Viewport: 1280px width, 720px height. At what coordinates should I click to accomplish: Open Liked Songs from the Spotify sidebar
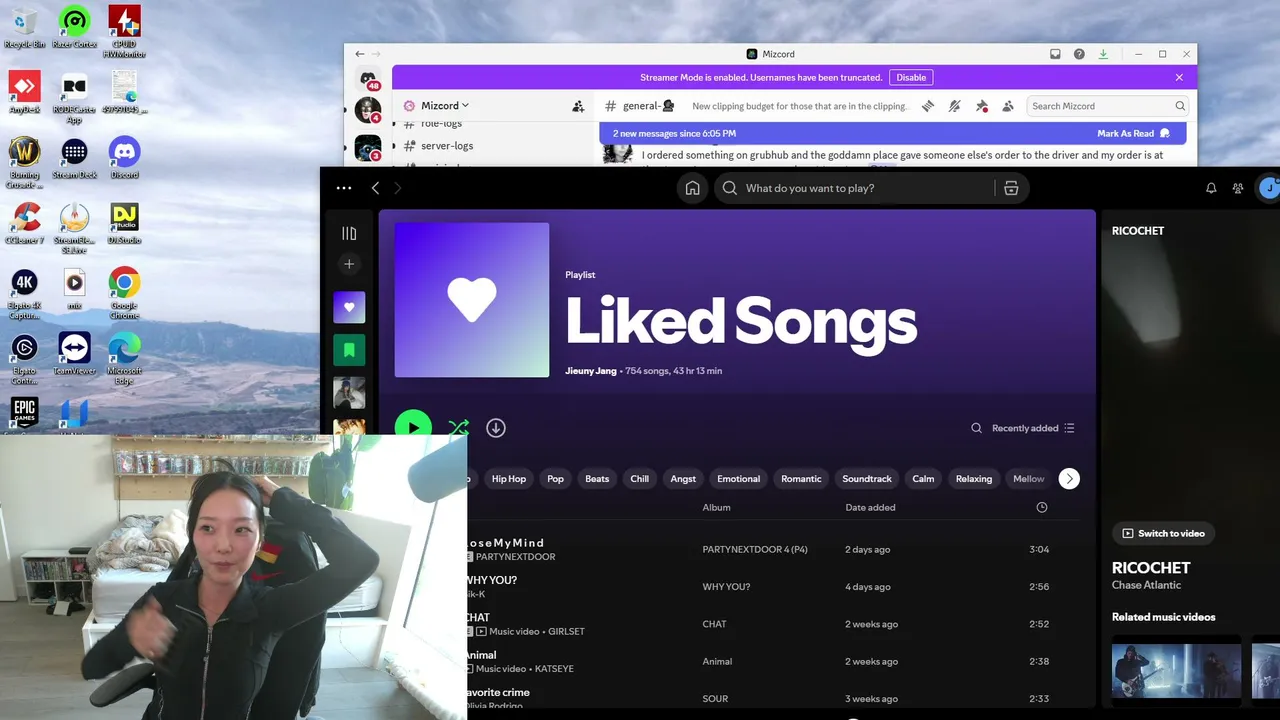tap(349, 307)
